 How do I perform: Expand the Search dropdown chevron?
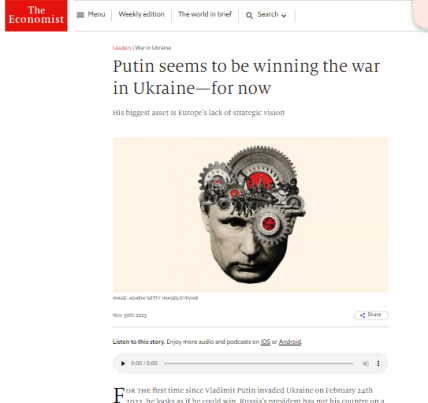pyautogui.click(x=284, y=16)
